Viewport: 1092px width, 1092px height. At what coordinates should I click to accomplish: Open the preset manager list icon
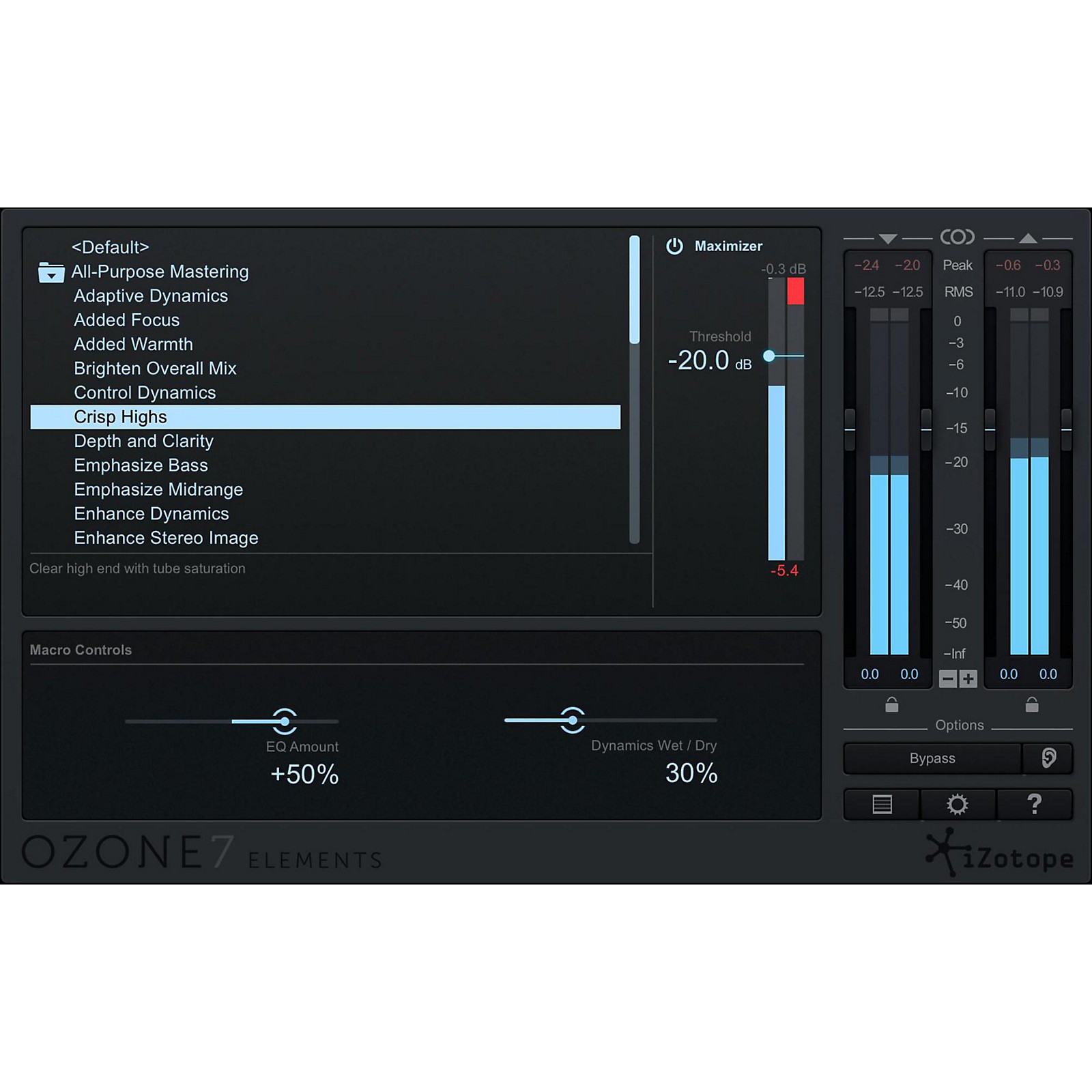click(x=882, y=805)
